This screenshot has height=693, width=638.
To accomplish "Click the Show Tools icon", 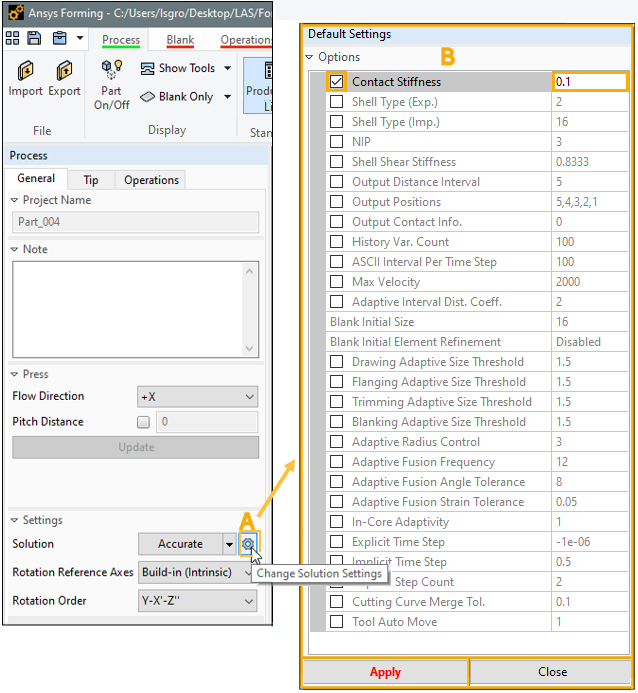I will pos(148,69).
